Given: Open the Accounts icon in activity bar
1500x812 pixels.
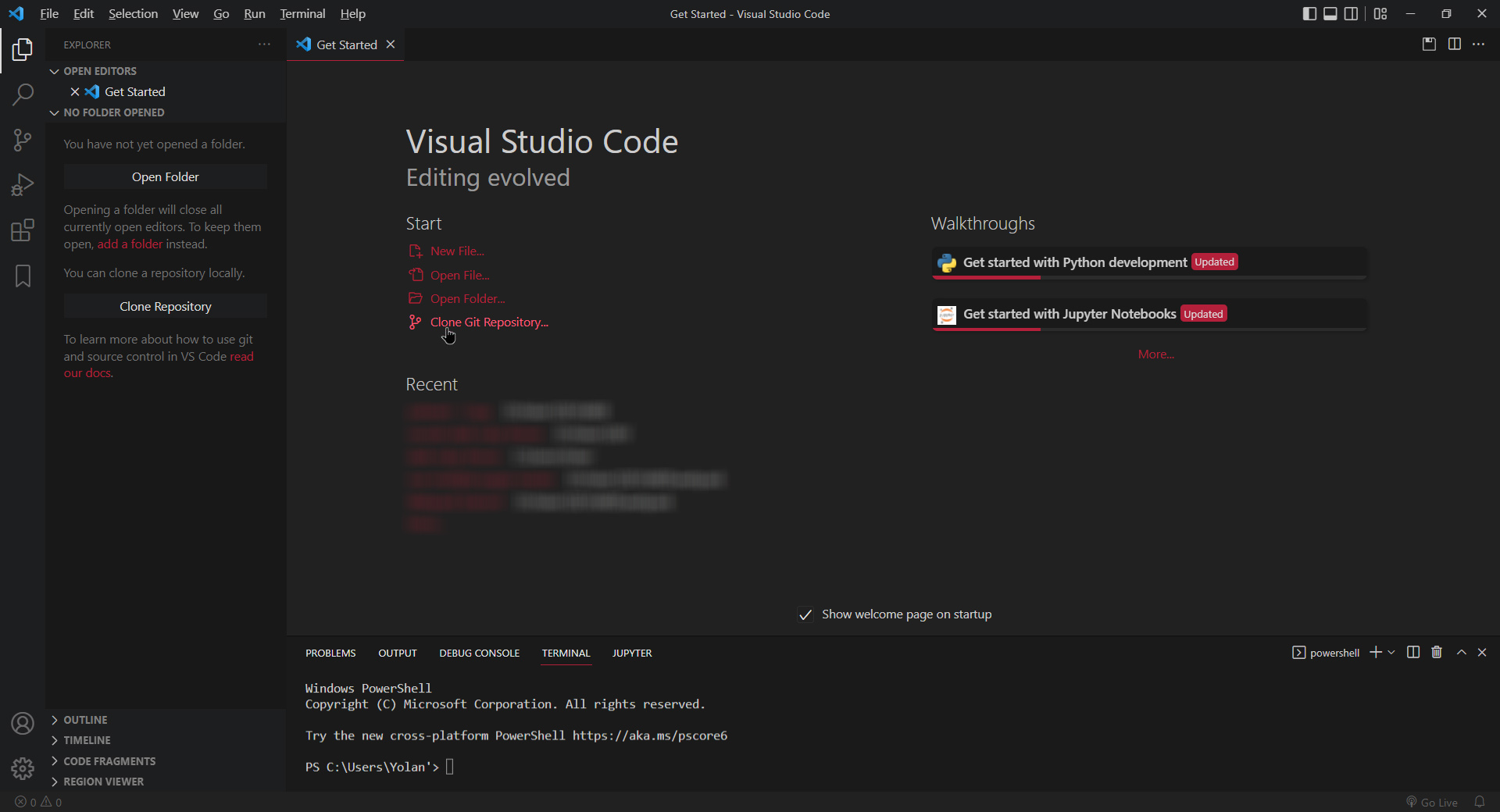Looking at the screenshot, I should (23, 724).
